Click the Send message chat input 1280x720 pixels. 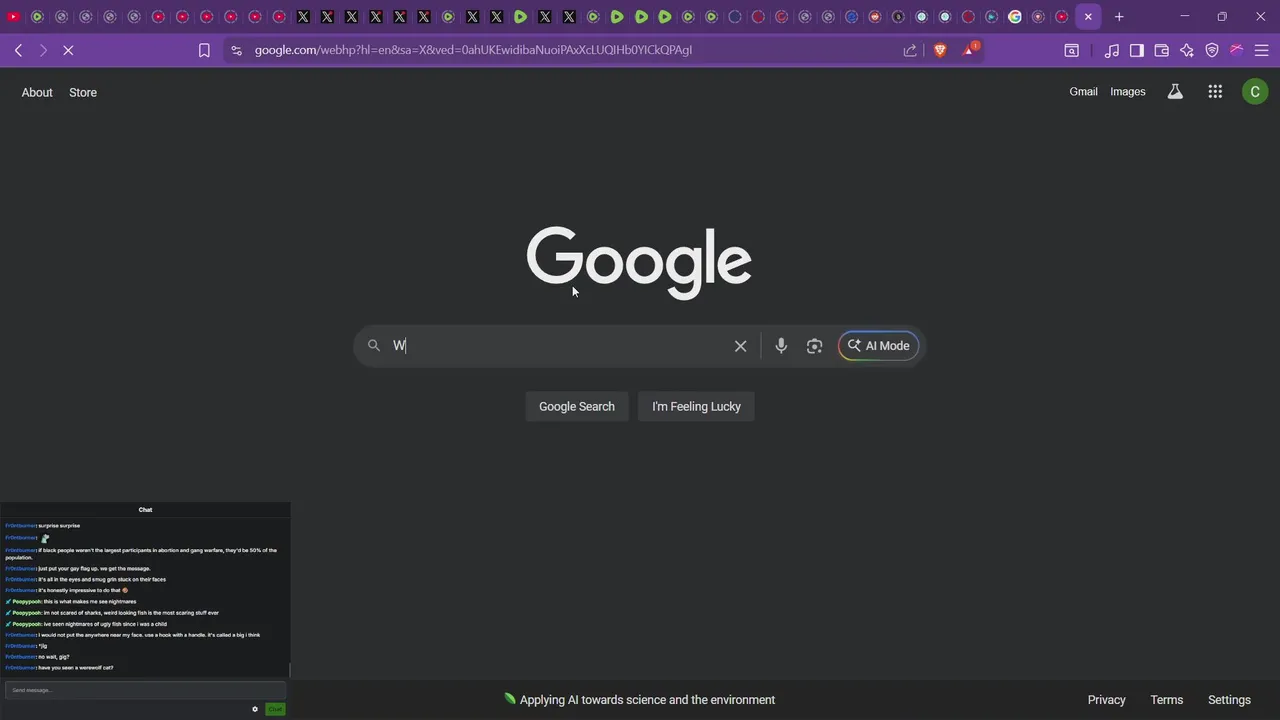tap(145, 690)
